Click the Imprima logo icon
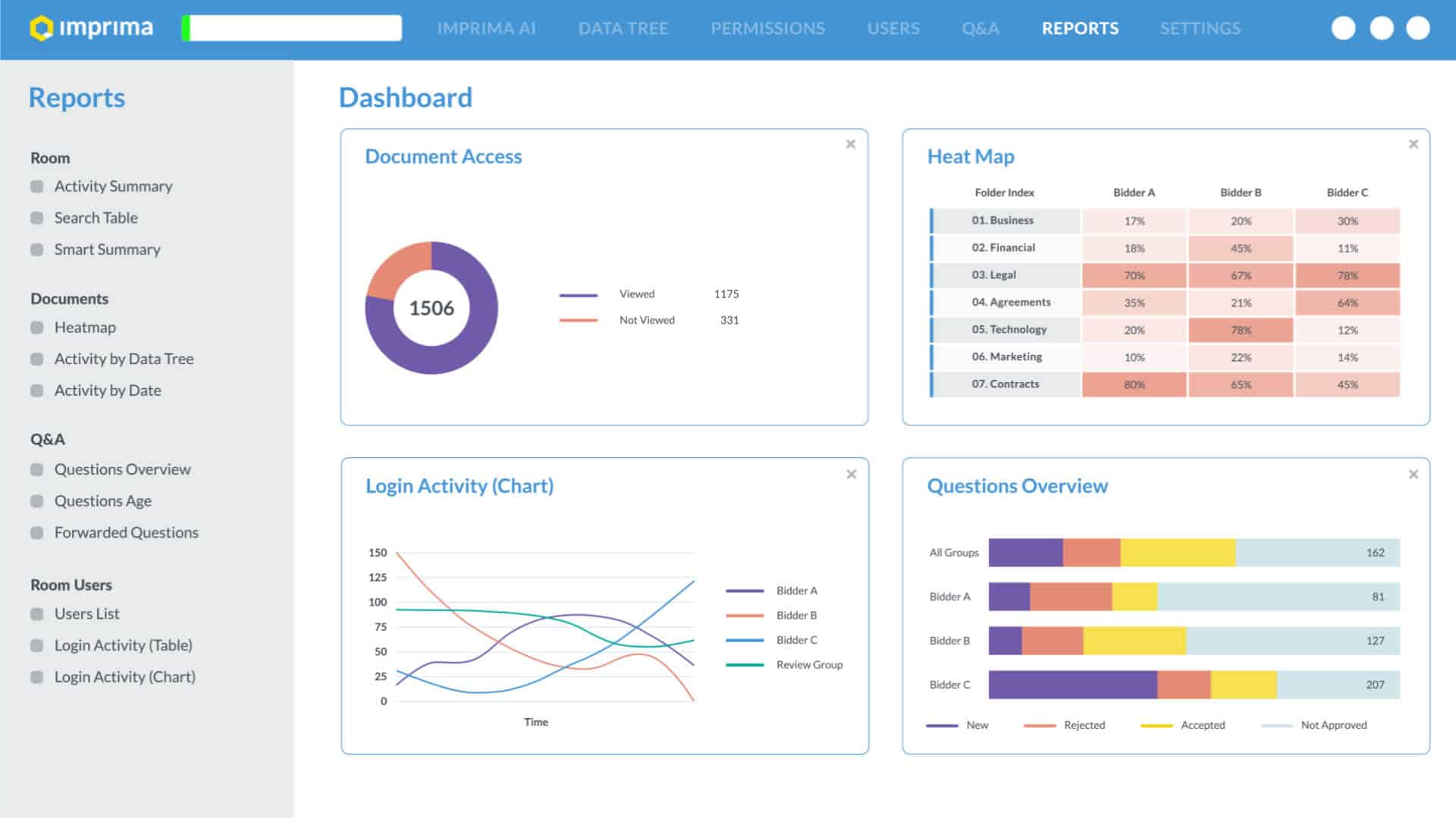This screenshot has height=819, width=1456. point(42,29)
